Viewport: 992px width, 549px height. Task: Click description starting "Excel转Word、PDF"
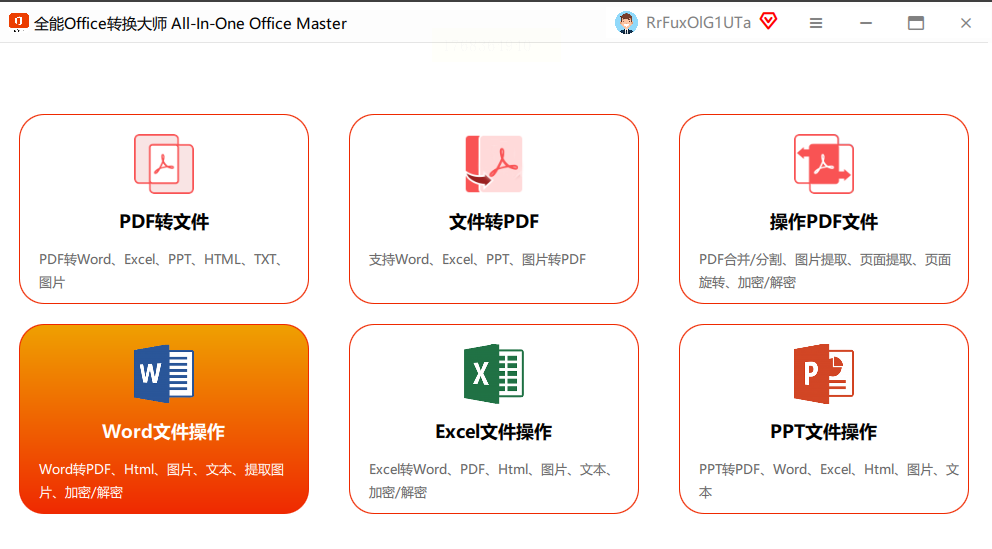[x=490, y=481]
